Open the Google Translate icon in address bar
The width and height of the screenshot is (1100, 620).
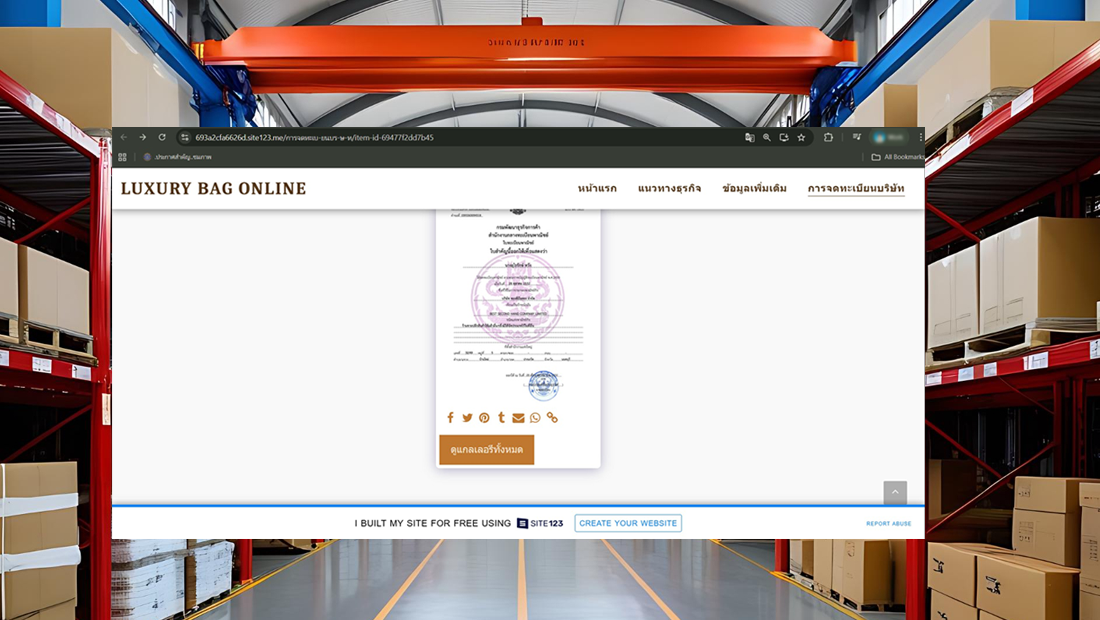[x=749, y=138]
